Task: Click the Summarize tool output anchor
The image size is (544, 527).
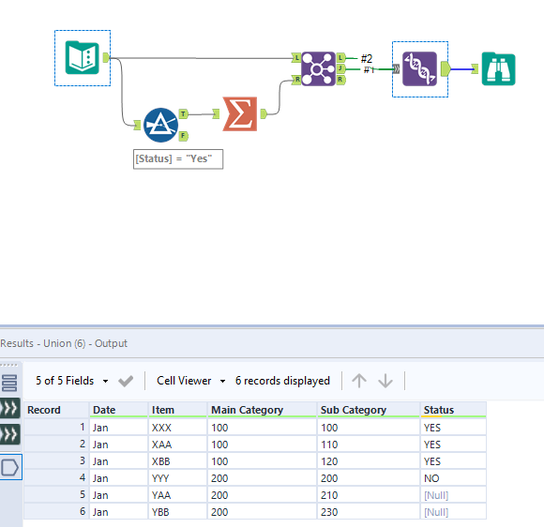Action: tap(264, 114)
